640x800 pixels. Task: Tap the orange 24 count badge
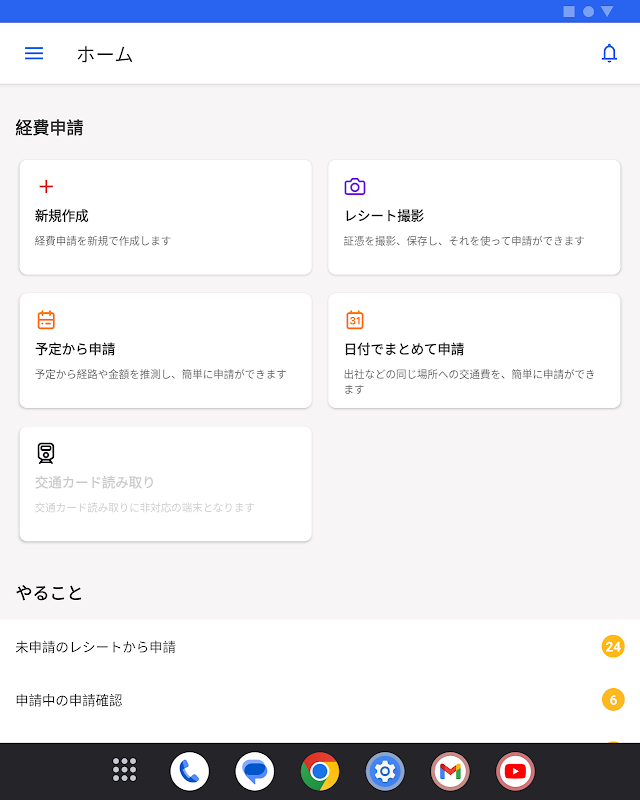(x=613, y=647)
